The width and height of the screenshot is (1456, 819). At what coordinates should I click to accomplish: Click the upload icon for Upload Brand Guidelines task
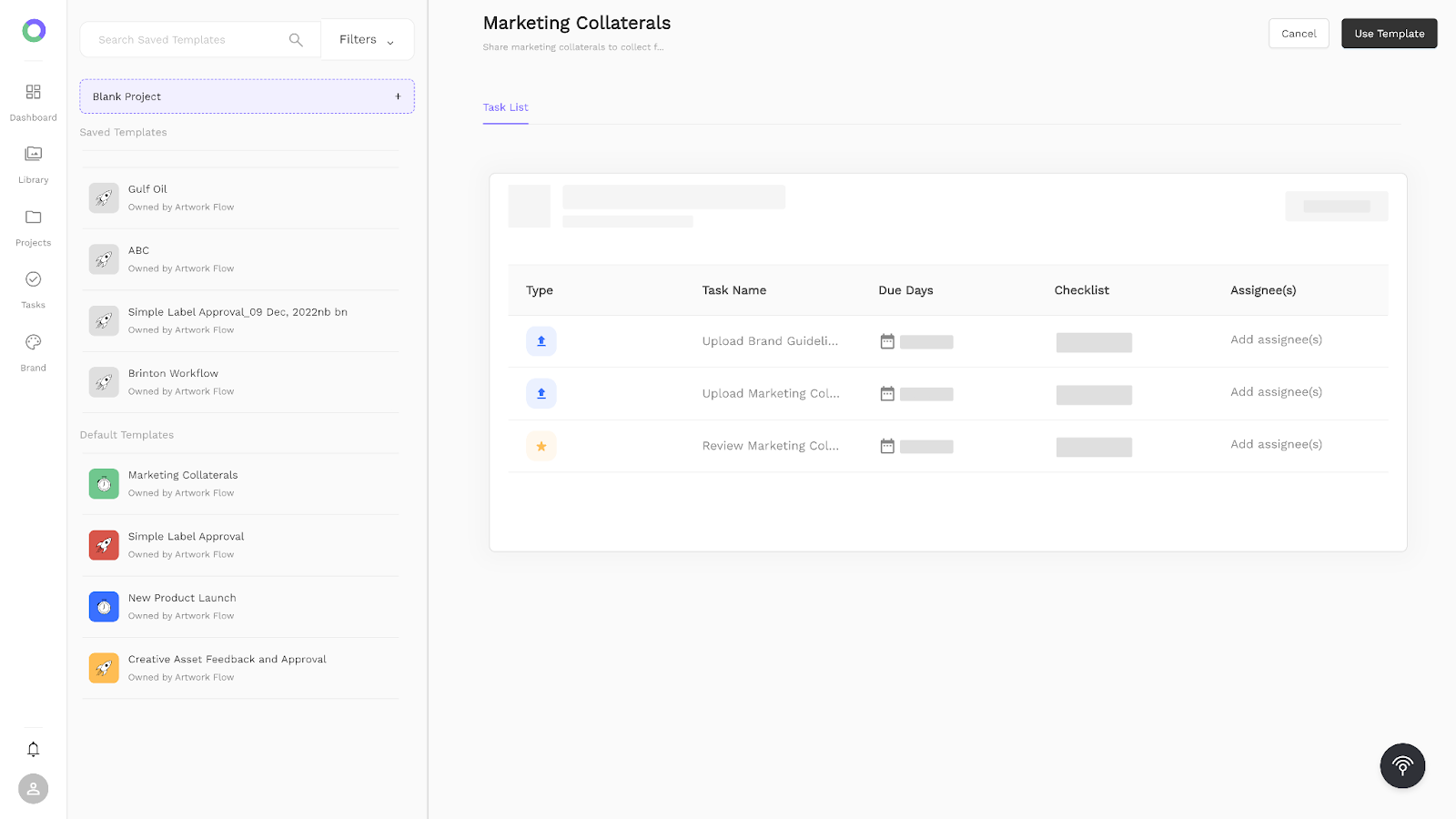(541, 341)
